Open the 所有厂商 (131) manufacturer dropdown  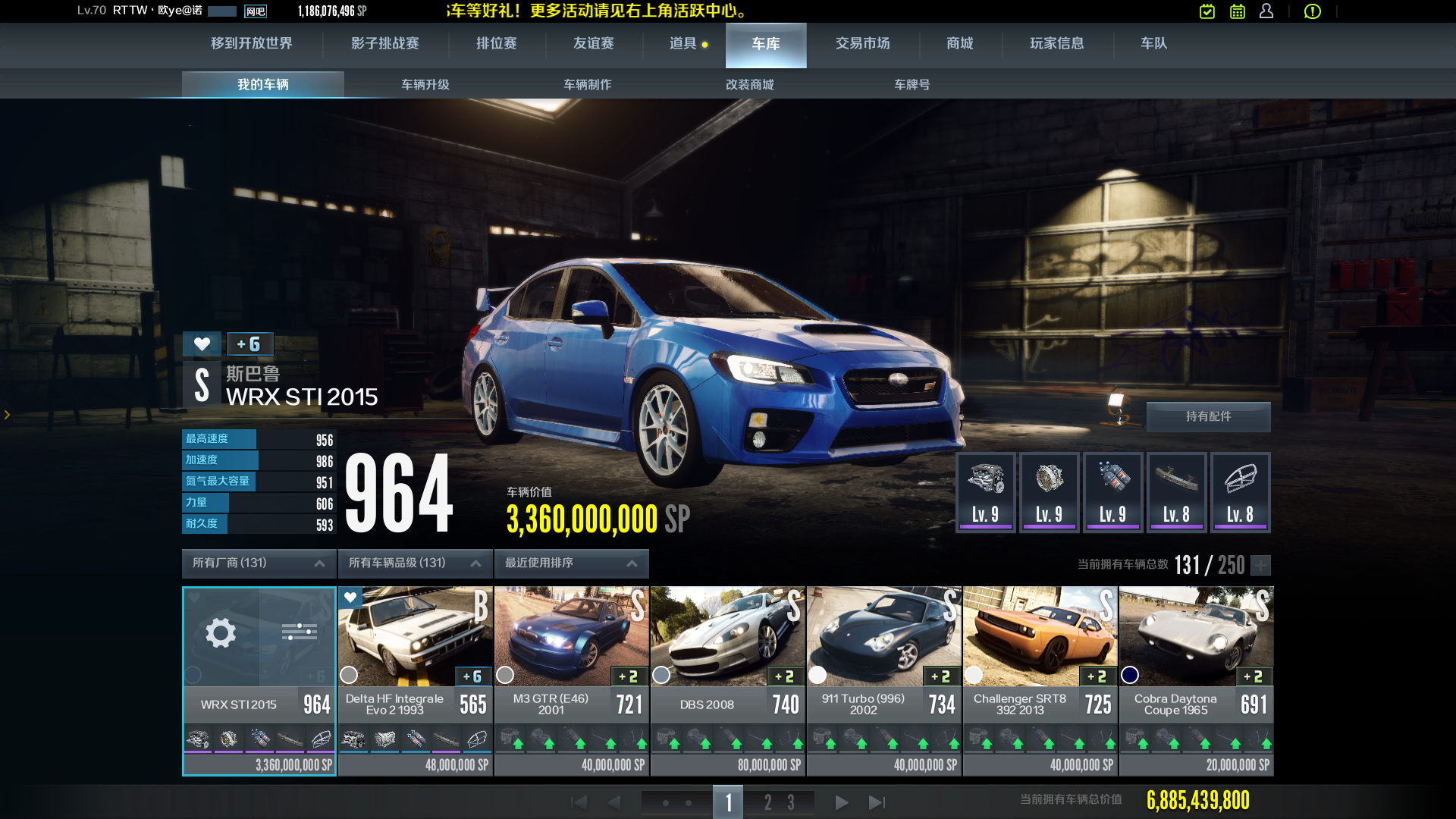(259, 563)
